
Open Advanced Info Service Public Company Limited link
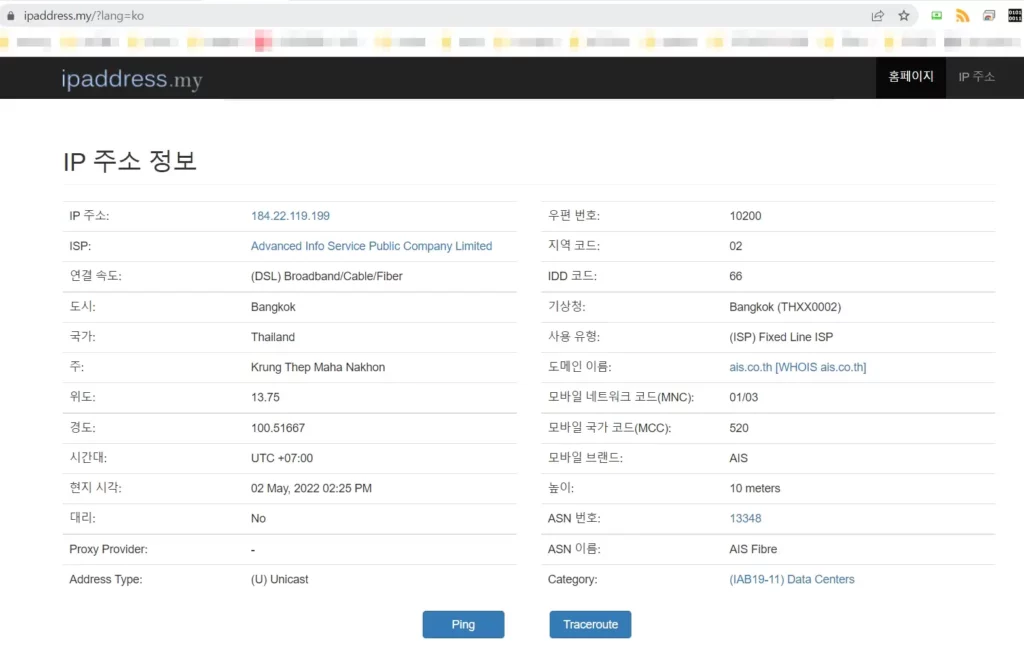[x=371, y=246]
